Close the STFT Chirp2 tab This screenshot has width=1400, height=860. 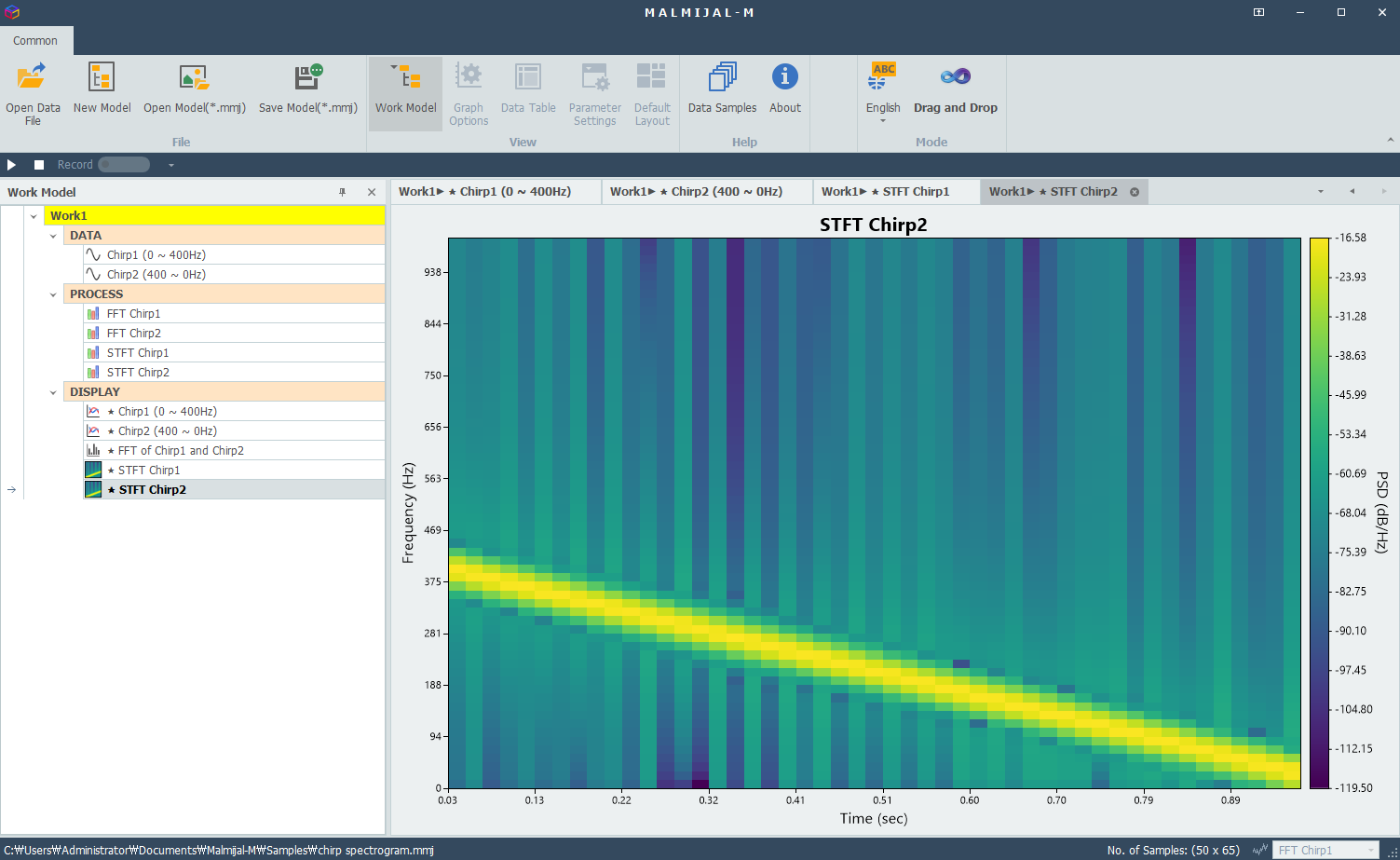coord(1135,192)
